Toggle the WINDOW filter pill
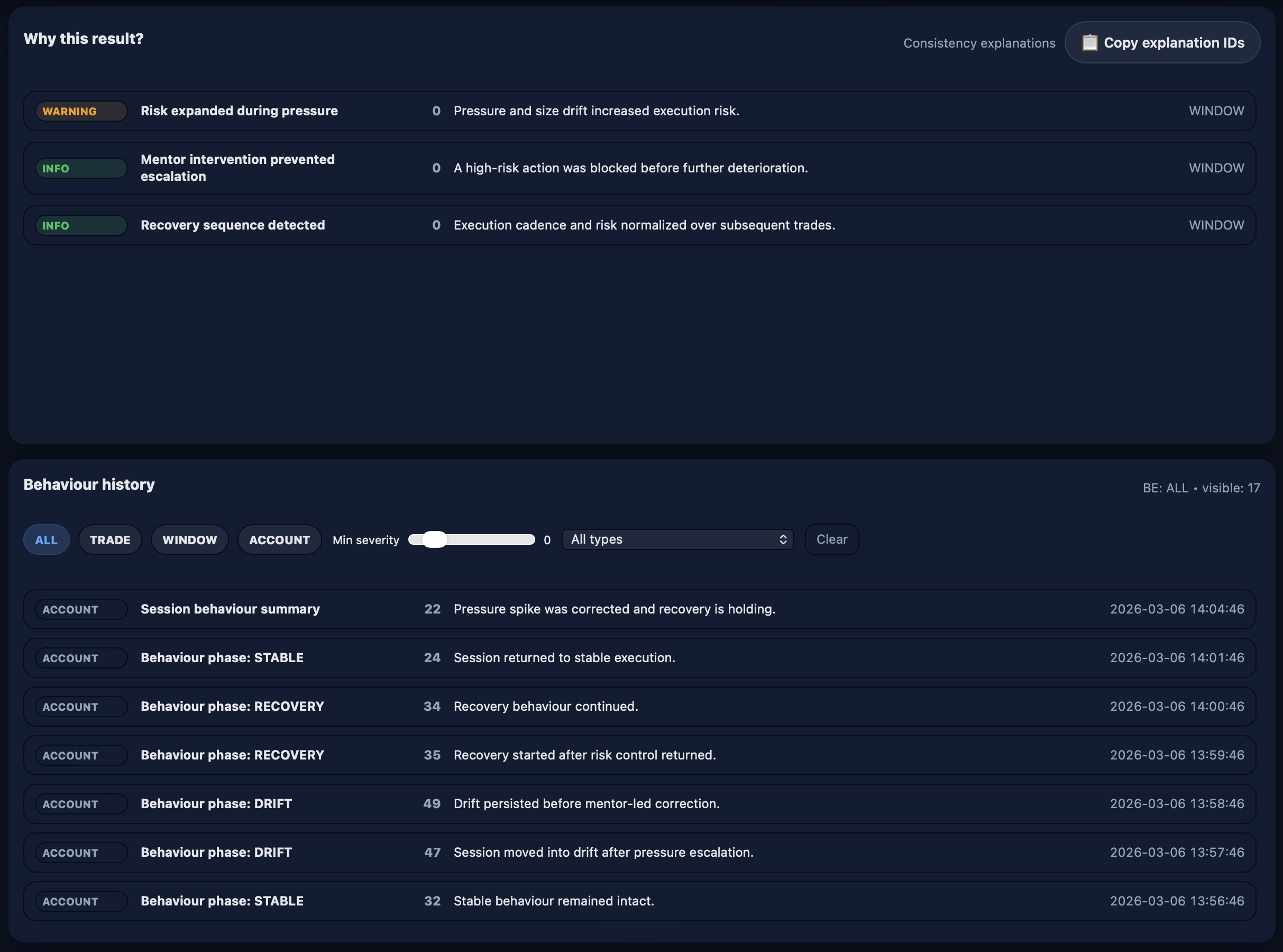 [189, 540]
